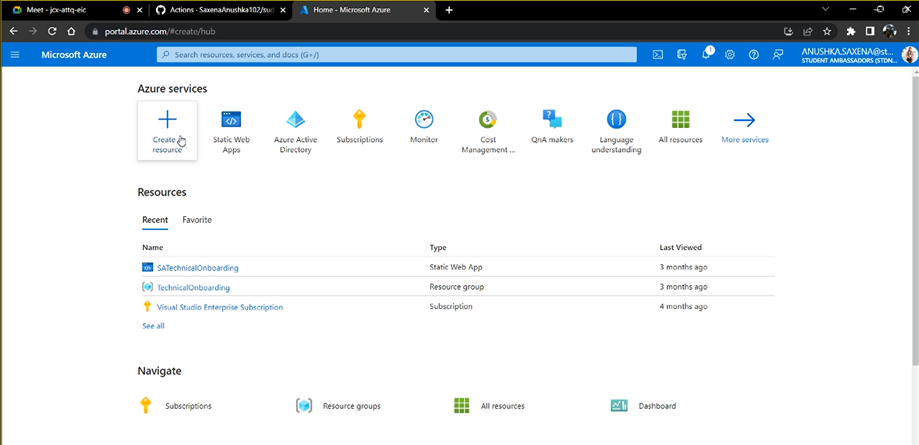The image size is (919, 445).
Task: Open All resources grid icon in Azure services
Action: [x=680, y=120]
